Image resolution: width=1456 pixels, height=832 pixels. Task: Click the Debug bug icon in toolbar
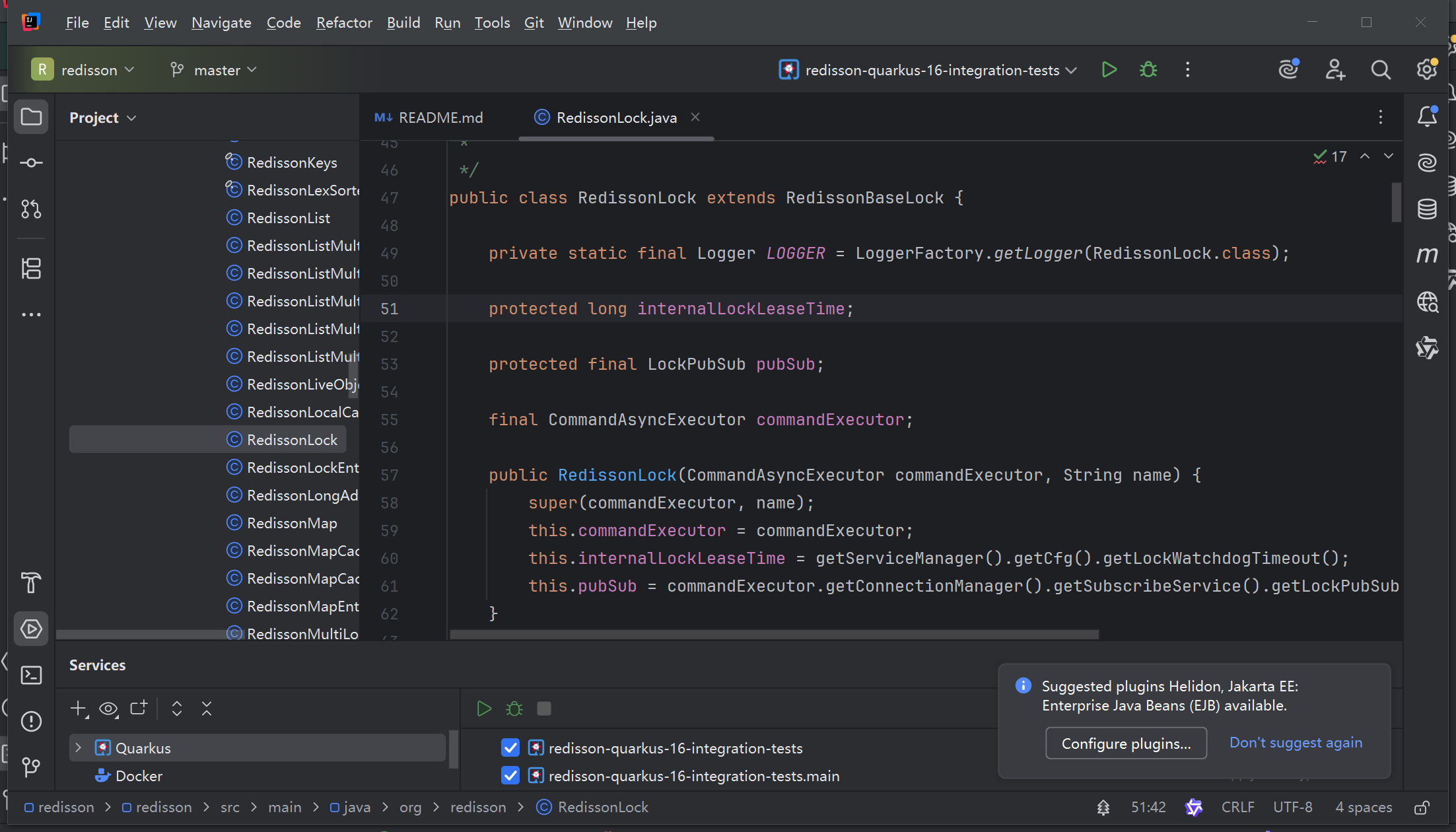(x=1148, y=70)
